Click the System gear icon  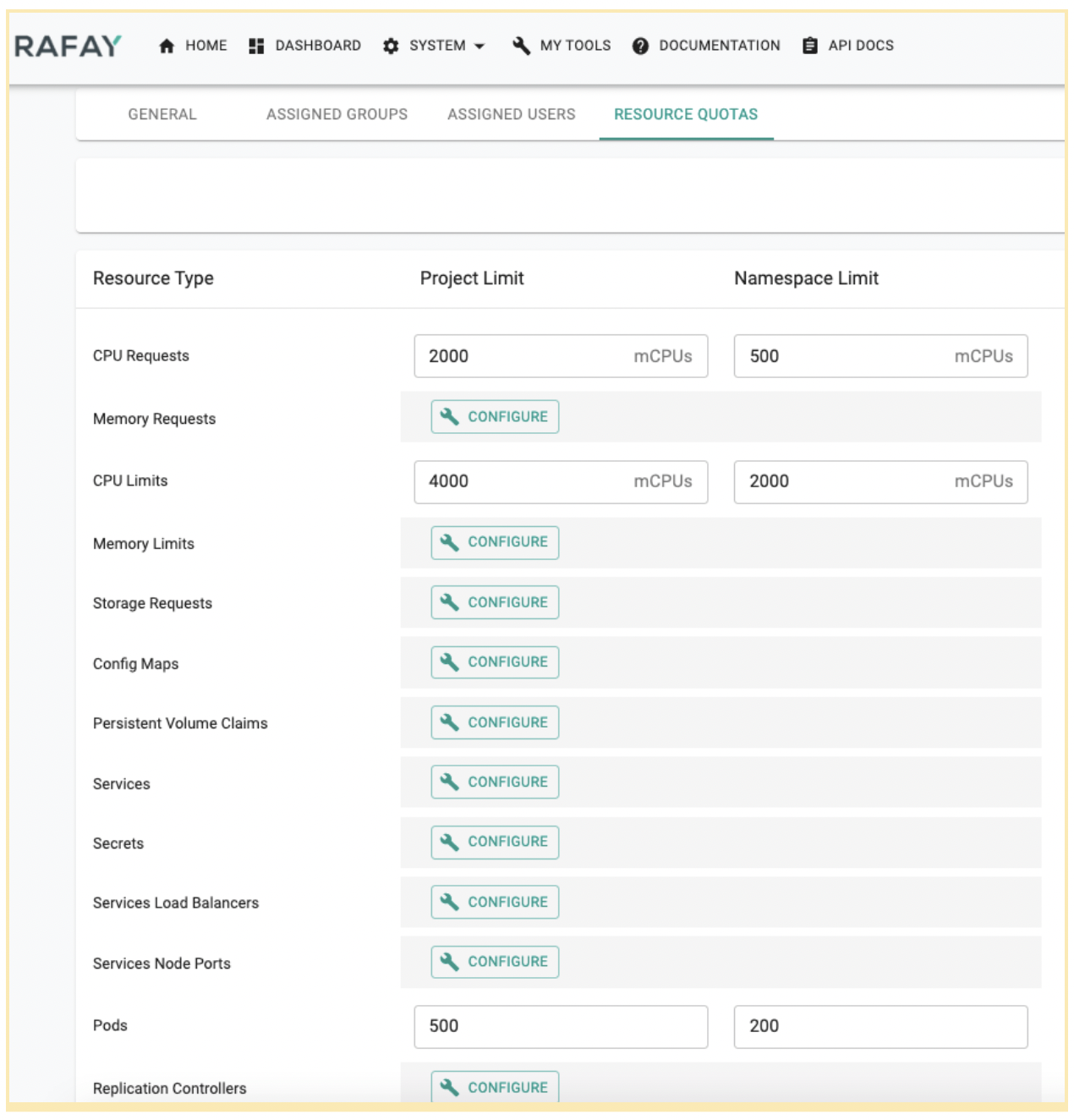391,46
